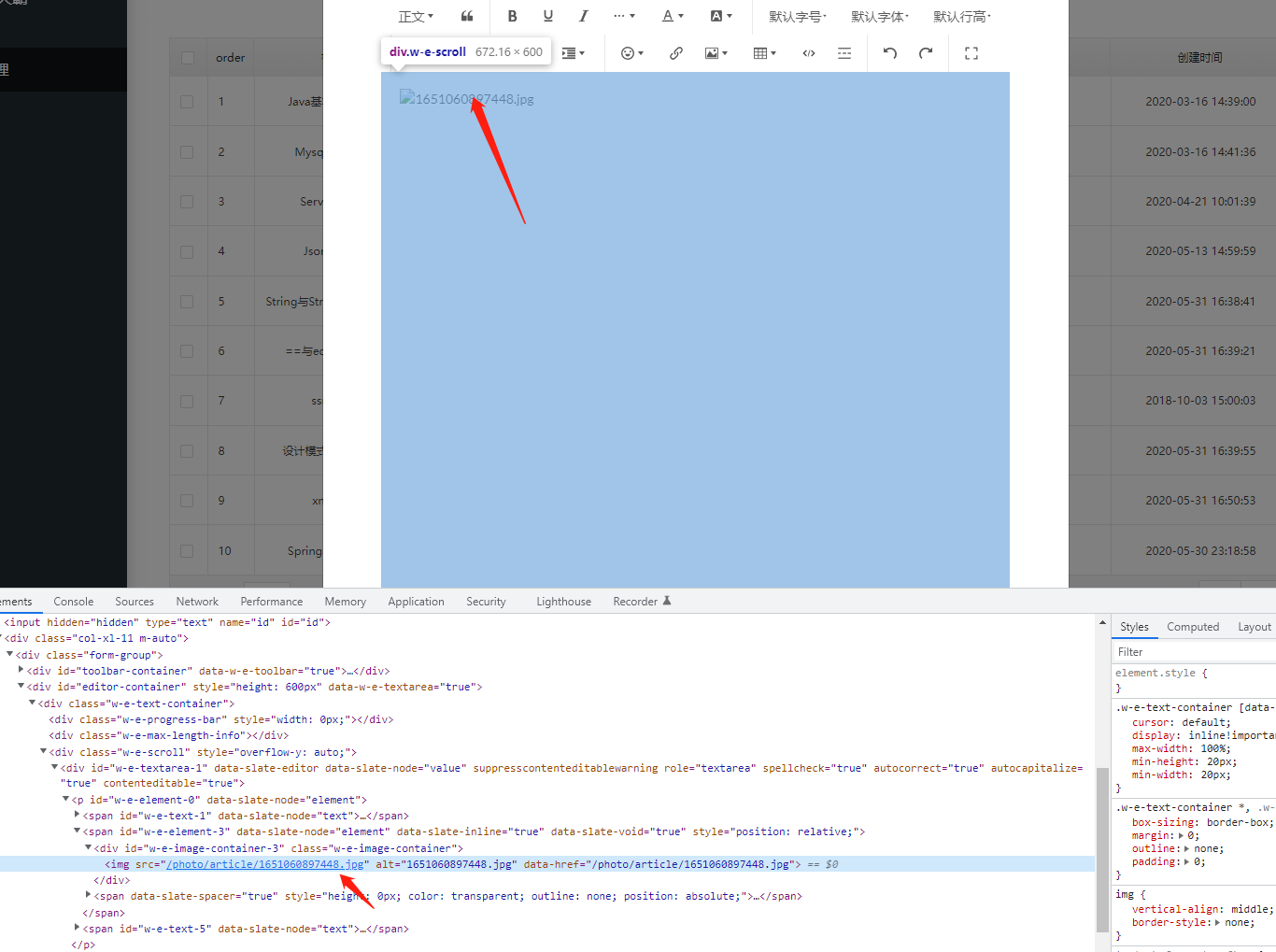Select the checkbox for row 5
The height and width of the screenshot is (952, 1276).
pos(185,301)
